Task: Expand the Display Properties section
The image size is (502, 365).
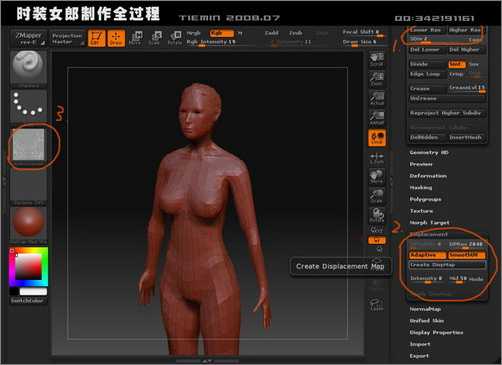Action: coord(436,332)
